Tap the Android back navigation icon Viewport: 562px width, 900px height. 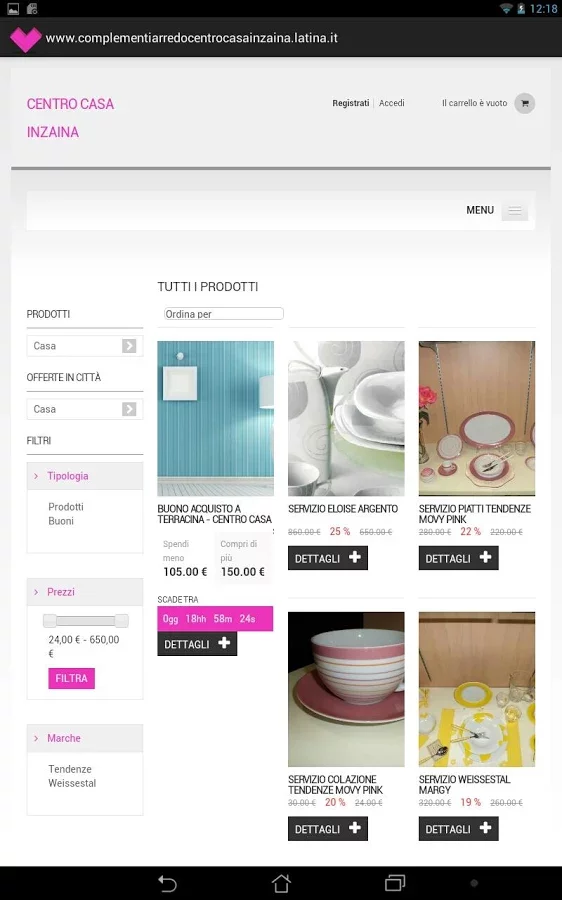(167, 883)
